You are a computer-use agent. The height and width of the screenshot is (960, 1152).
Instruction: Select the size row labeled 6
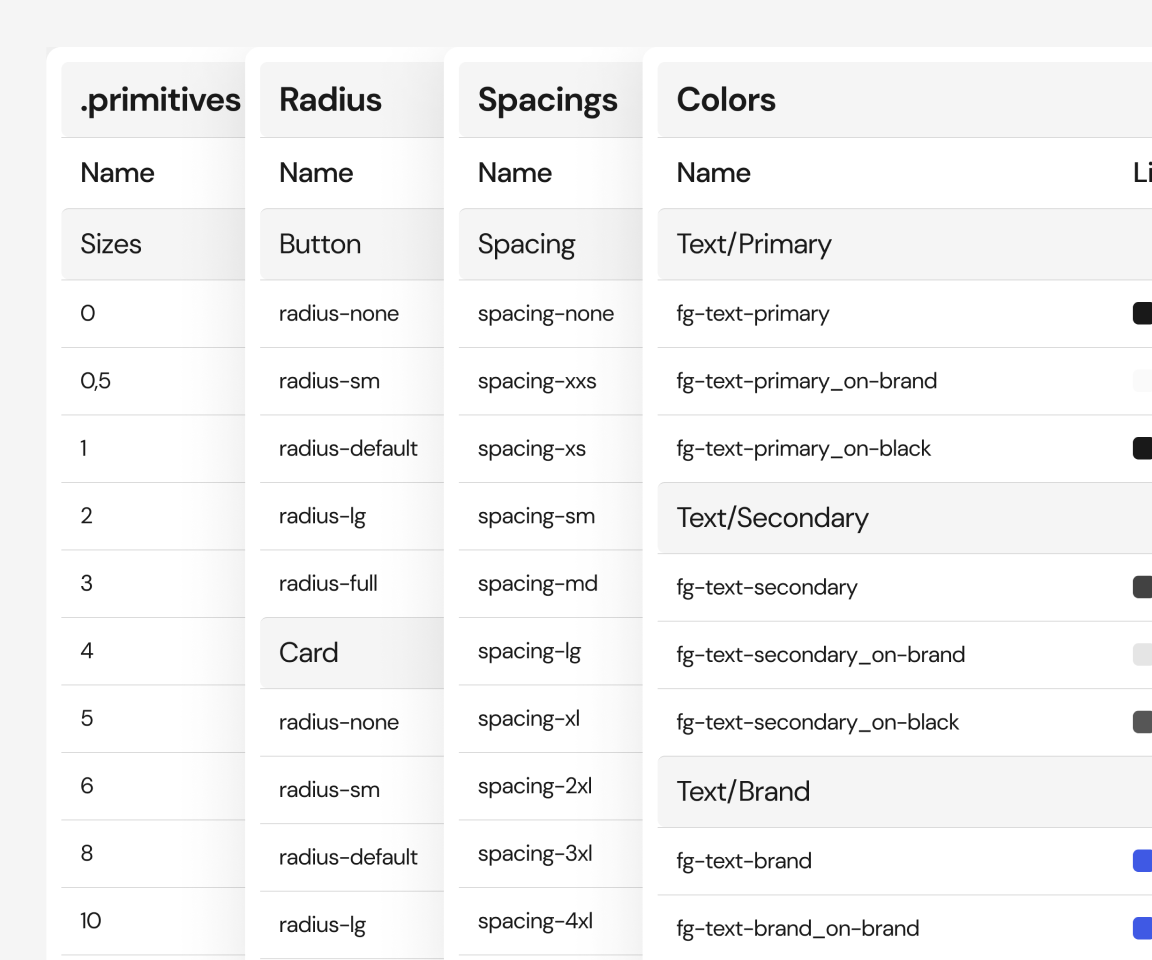pos(153,787)
